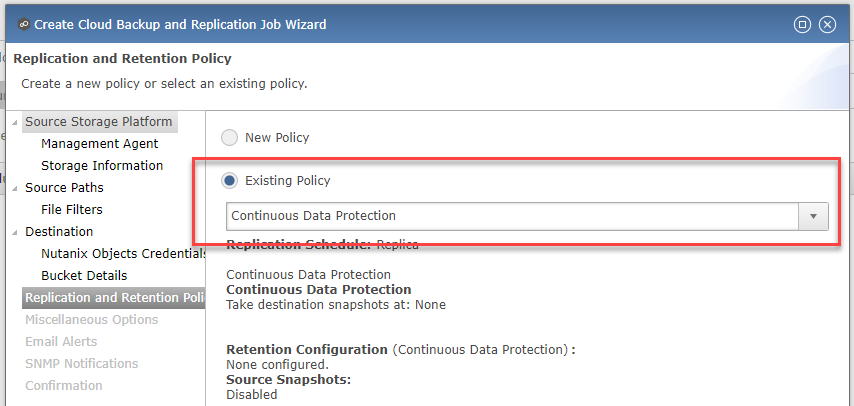Collapse the Source Storage Platform tree node
Screen dimensions: 854x406
point(14,122)
